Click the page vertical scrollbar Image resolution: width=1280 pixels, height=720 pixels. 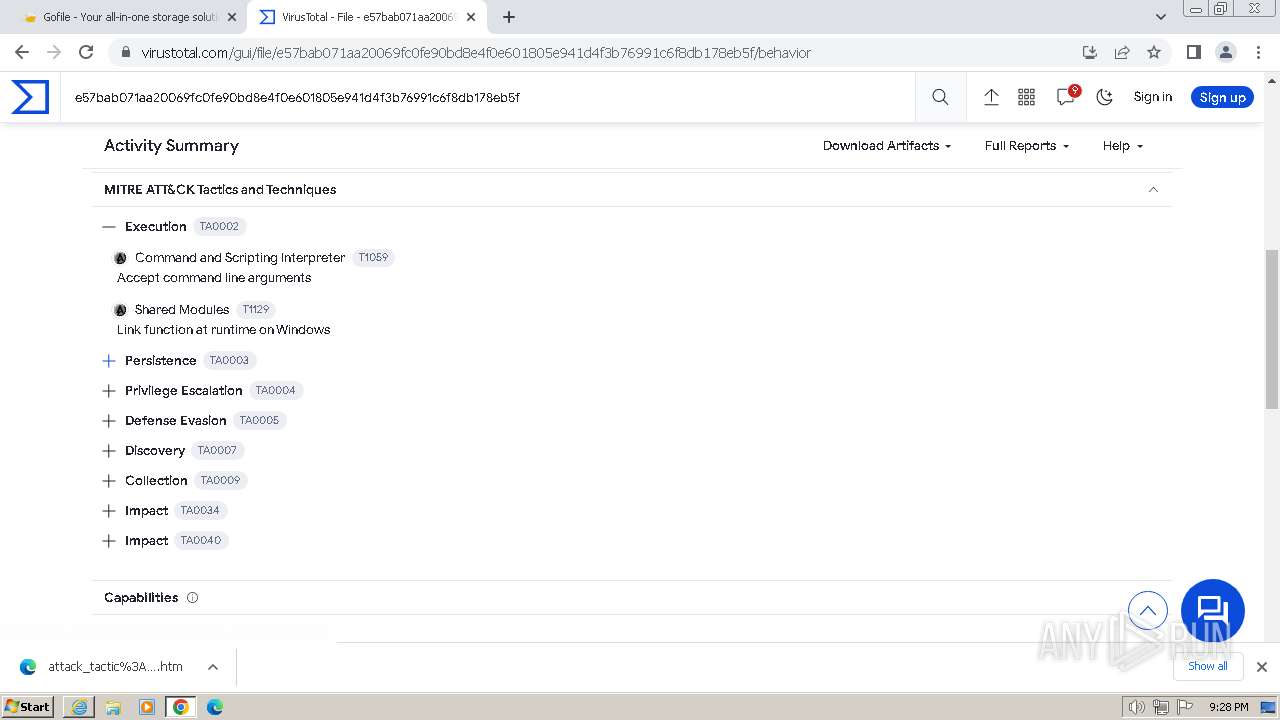pos(1272,330)
